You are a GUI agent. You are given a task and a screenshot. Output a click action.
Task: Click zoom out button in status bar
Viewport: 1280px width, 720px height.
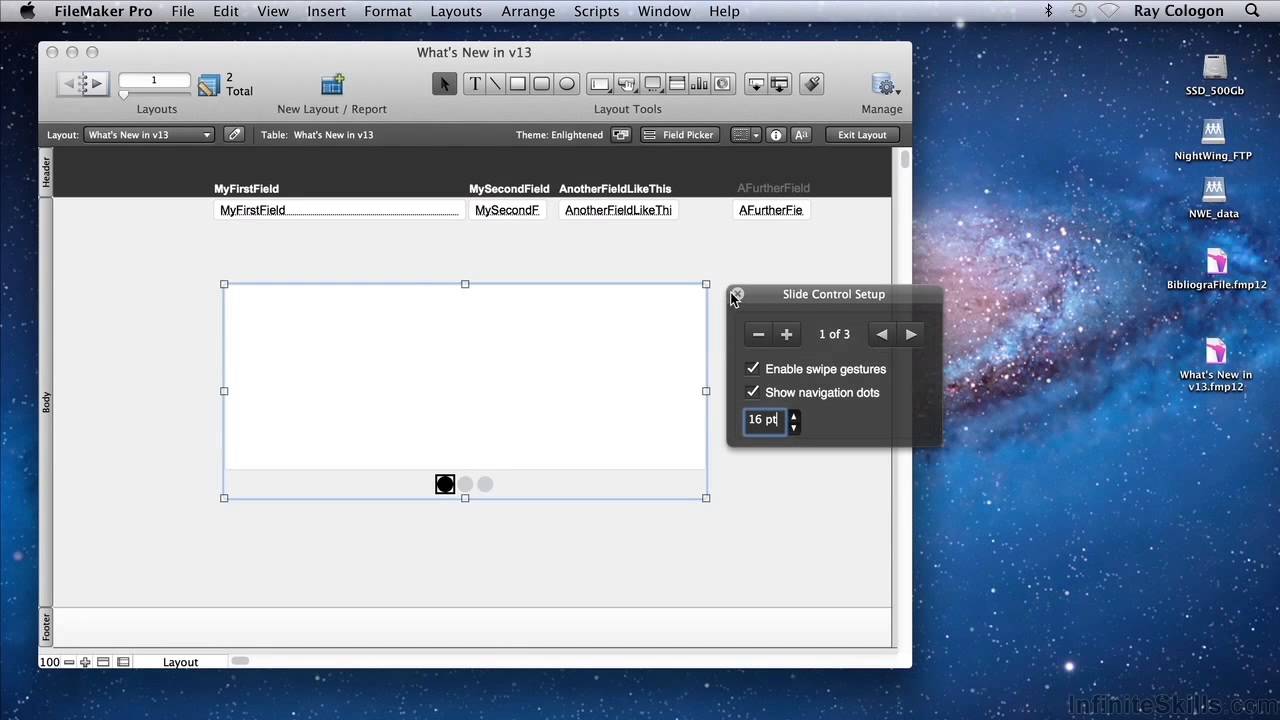tap(69, 662)
